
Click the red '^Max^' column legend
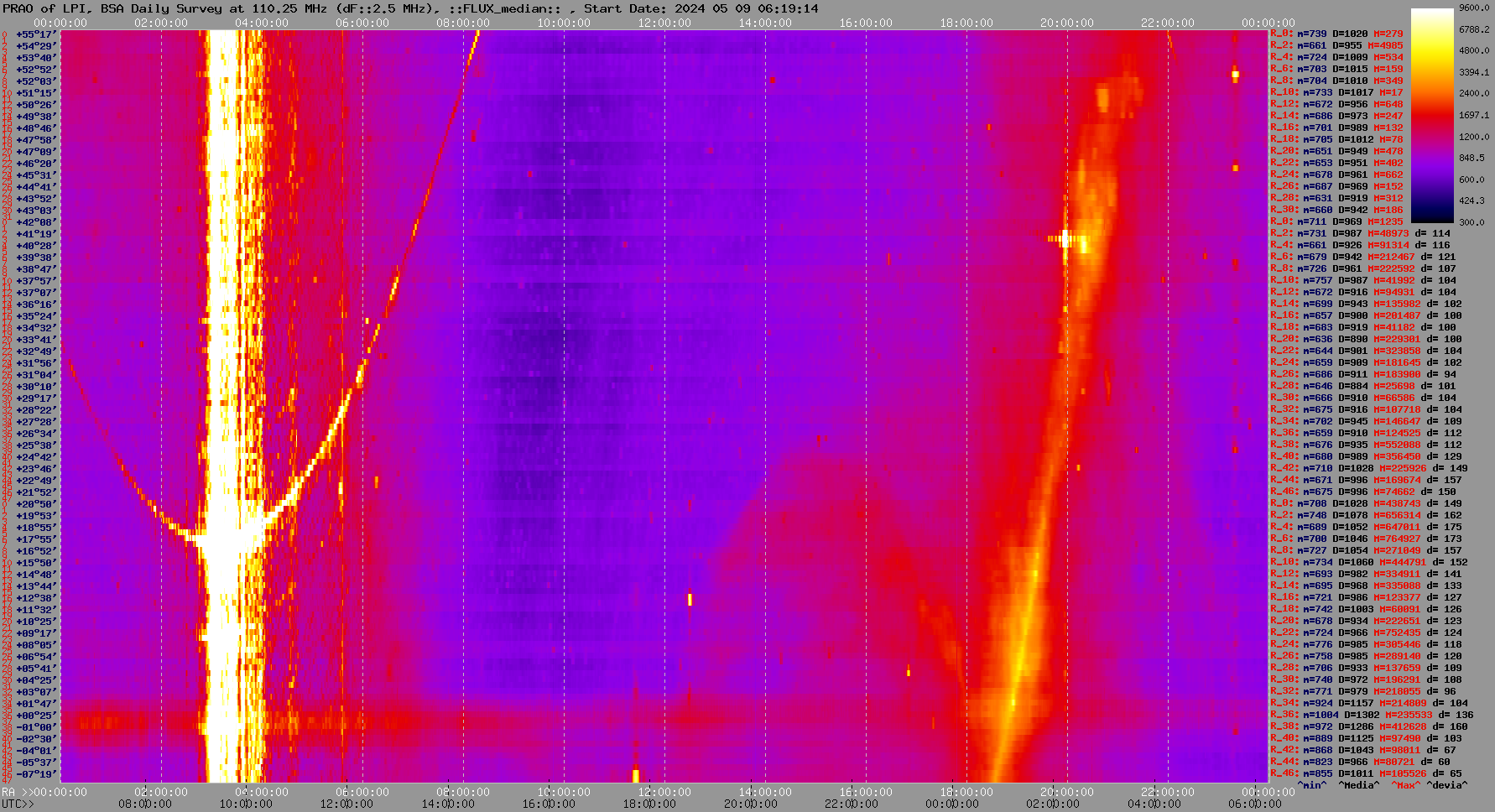(x=1406, y=785)
